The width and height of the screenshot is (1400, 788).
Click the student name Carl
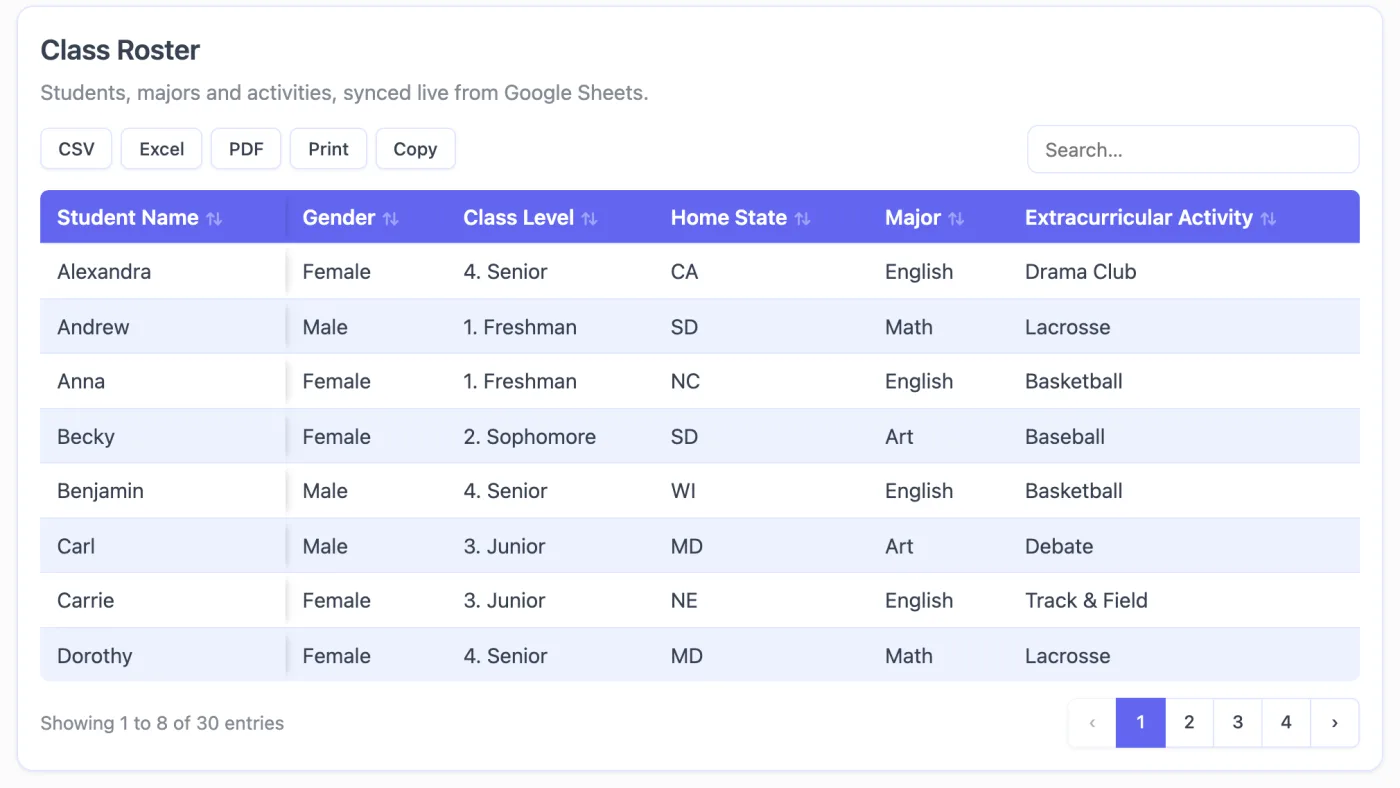coord(76,546)
